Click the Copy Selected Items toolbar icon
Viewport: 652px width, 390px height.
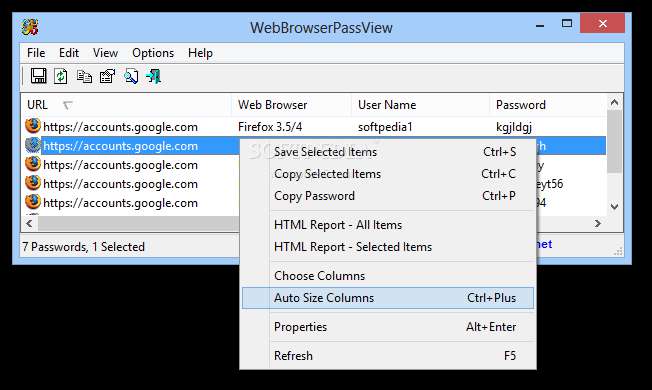pyautogui.click(x=84, y=77)
